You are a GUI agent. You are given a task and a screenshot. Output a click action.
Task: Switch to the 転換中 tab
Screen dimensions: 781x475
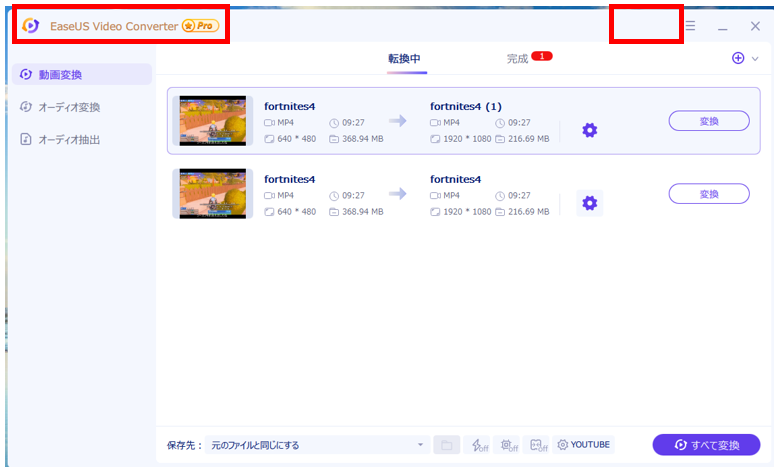404,59
